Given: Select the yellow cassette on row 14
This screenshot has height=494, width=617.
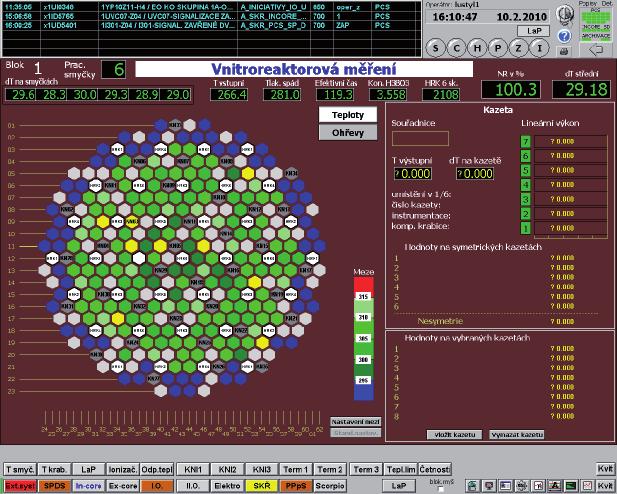Looking at the screenshot, I should pos(255,282).
